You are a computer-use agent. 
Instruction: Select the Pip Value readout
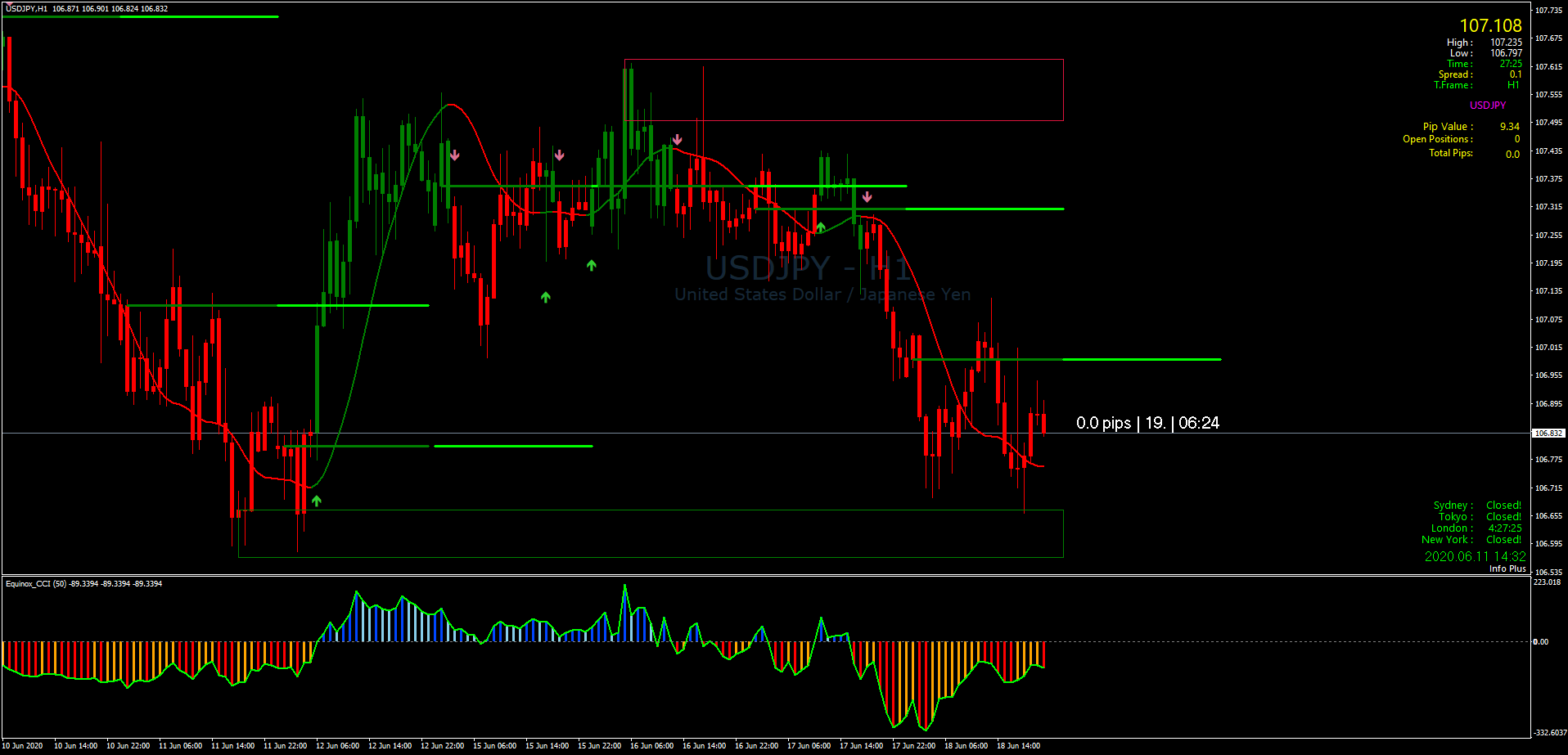click(1471, 127)
